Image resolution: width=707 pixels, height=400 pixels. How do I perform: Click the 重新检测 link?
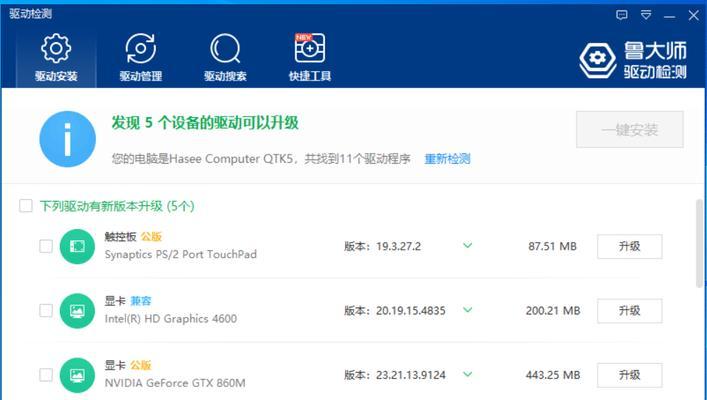point(447,159)
